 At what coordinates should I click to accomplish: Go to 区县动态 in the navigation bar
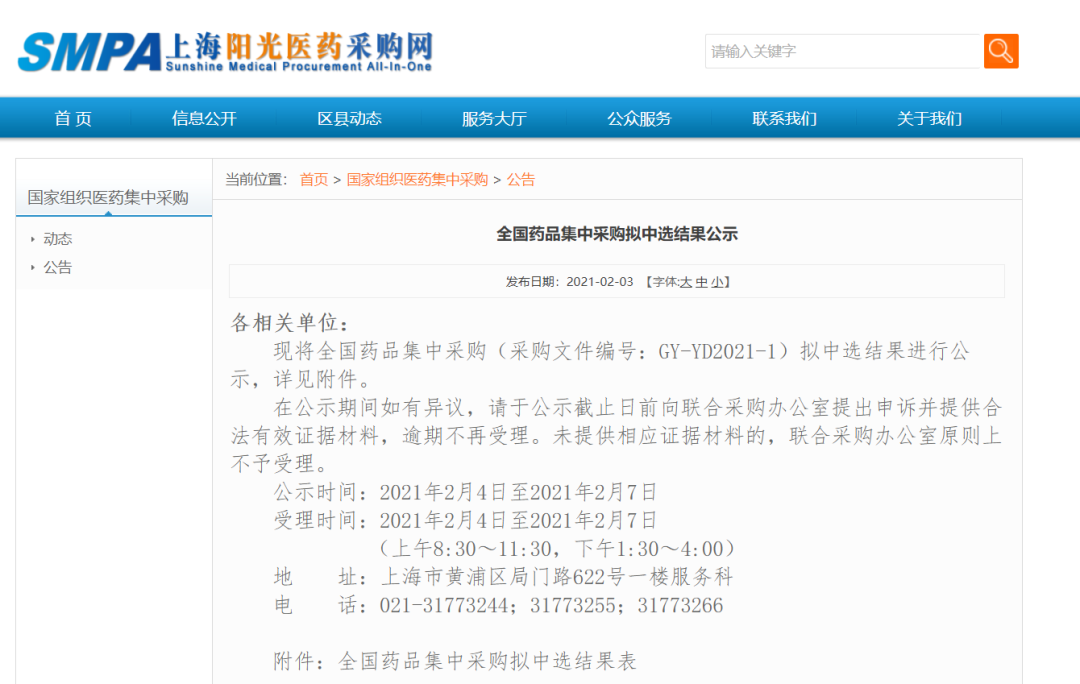349,118
